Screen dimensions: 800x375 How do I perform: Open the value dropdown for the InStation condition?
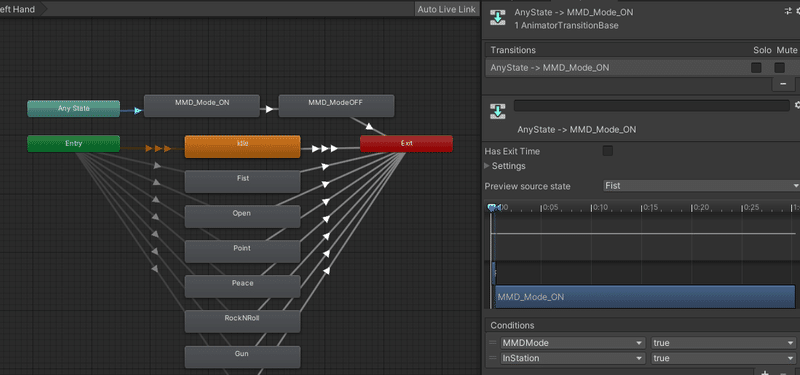(x=722, y=359)
